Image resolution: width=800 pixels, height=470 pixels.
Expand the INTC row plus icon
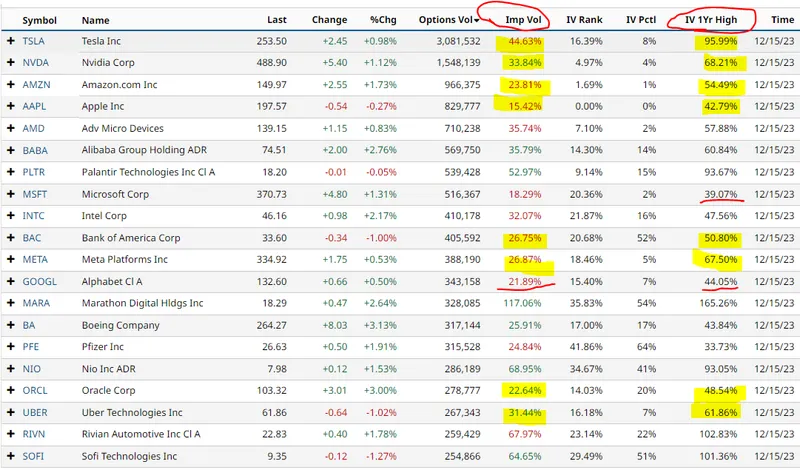pyautogui.click(x=11, y=215)
